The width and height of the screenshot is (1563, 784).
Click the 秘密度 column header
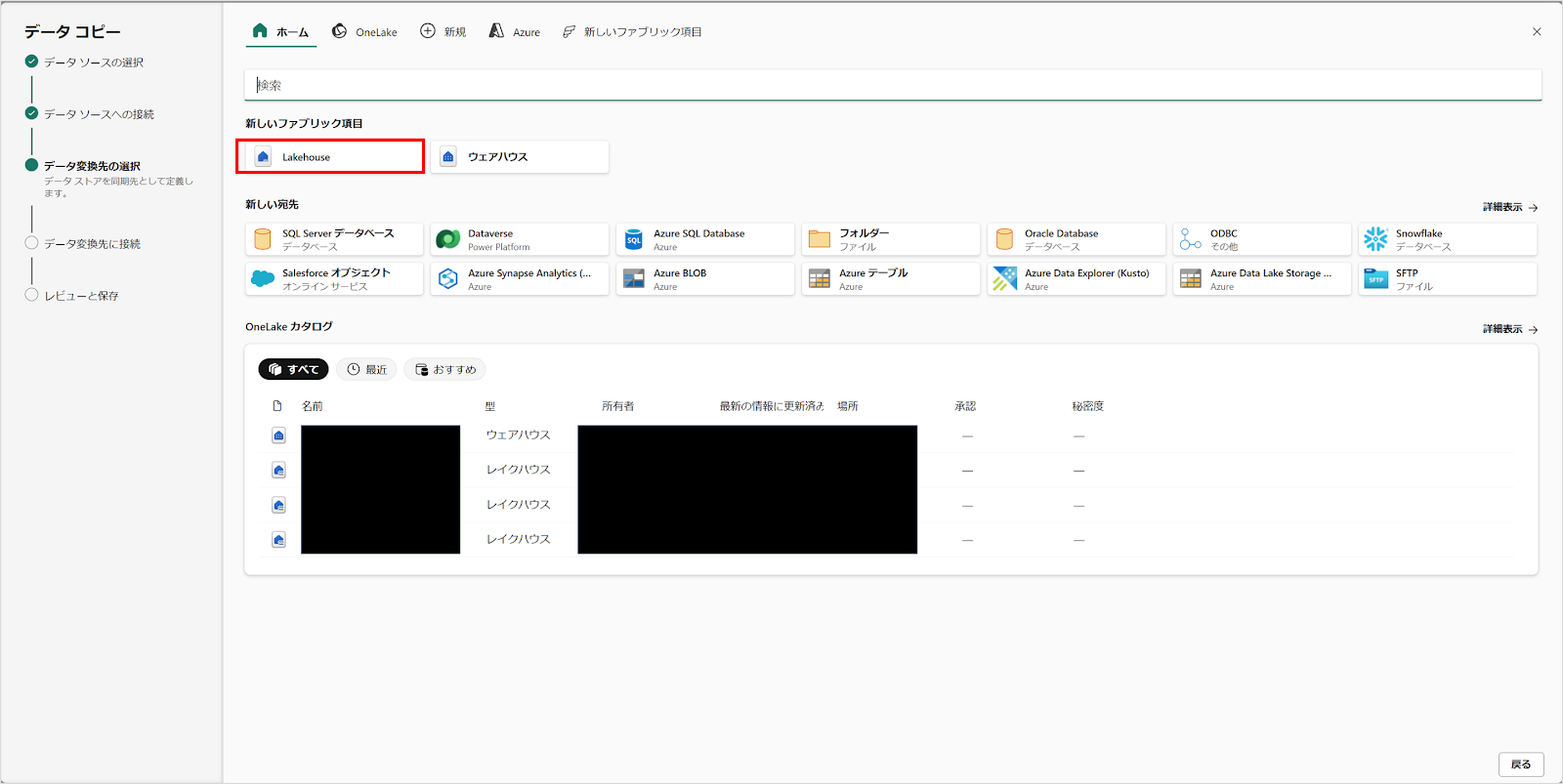coord(1087,406)
